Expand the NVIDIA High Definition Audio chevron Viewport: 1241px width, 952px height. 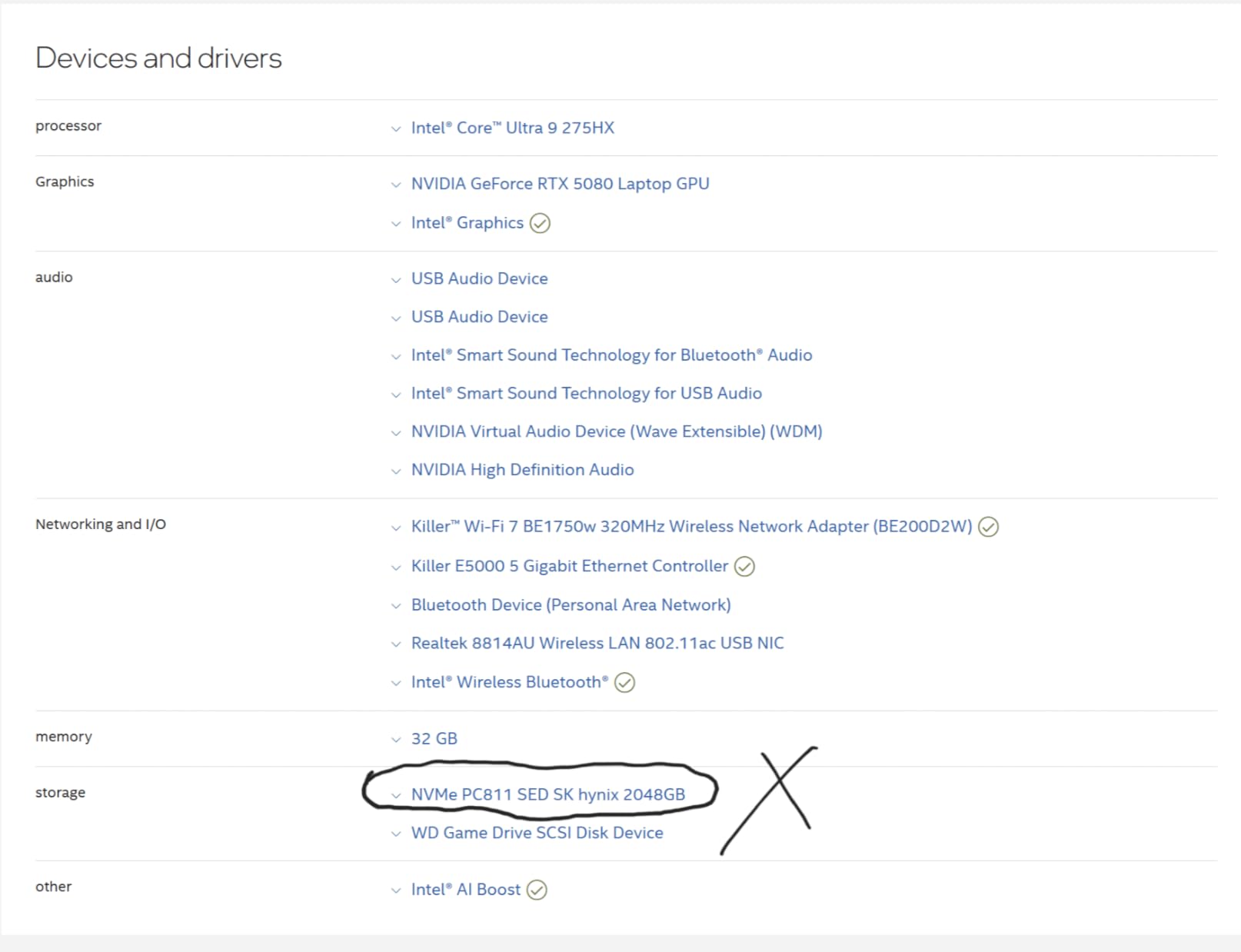[x=396, y=471]
